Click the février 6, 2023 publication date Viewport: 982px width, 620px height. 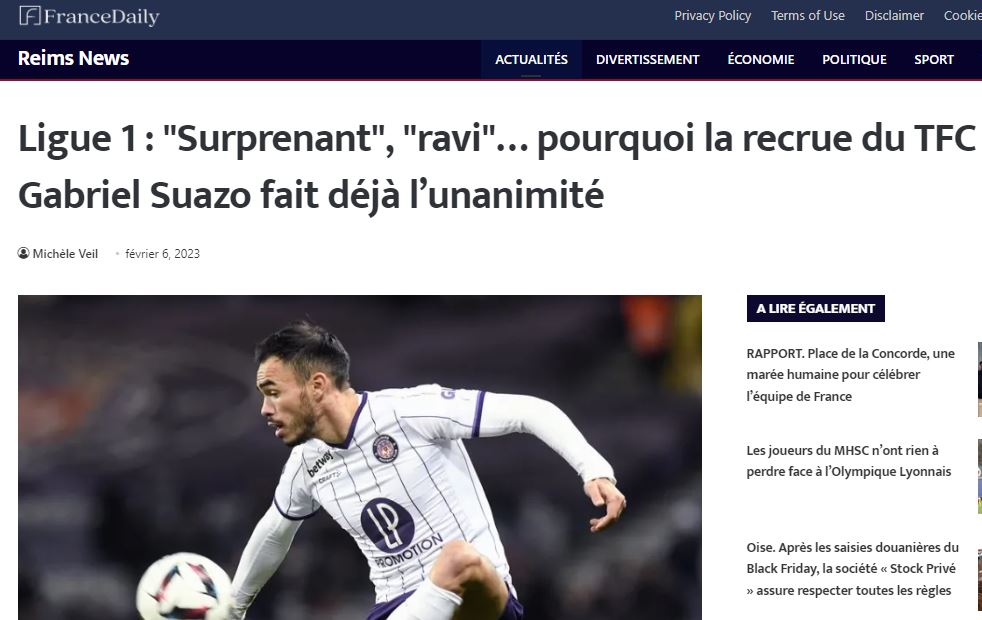click(162, 254)
